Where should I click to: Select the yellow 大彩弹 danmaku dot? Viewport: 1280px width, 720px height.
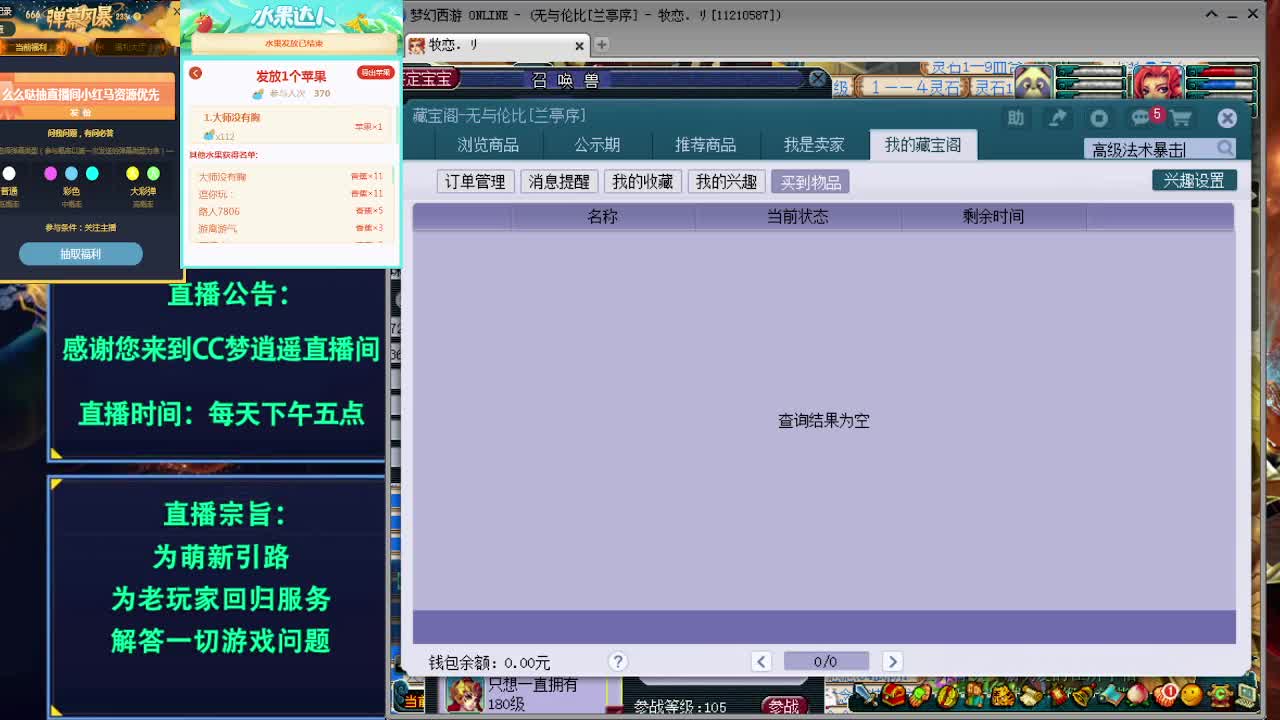(132, 174)
